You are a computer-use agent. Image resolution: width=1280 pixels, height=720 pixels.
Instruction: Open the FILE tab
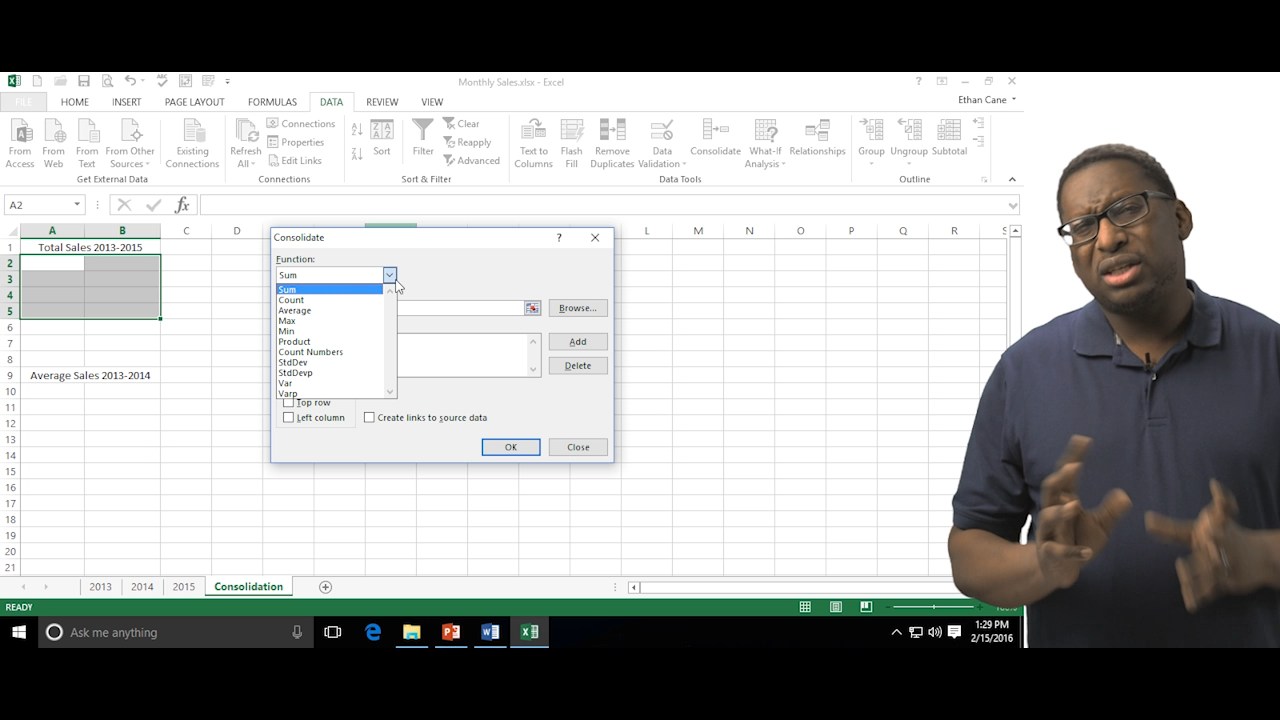click(x=23, y=102)
